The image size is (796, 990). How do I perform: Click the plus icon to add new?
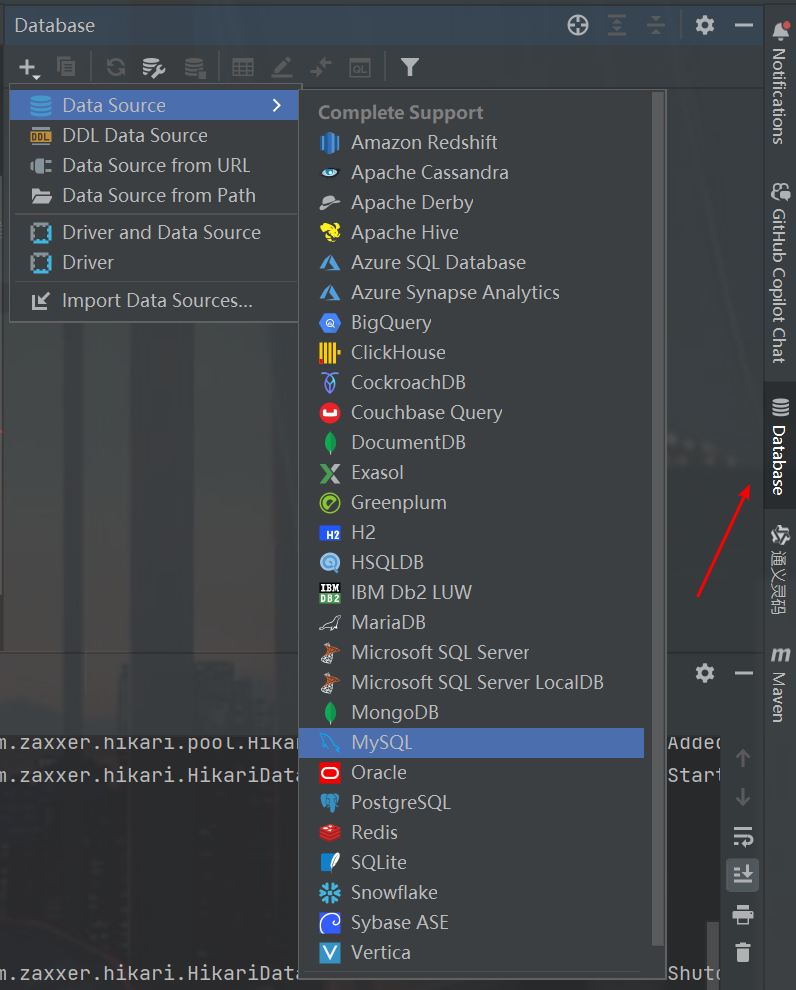tap(28, 68)
